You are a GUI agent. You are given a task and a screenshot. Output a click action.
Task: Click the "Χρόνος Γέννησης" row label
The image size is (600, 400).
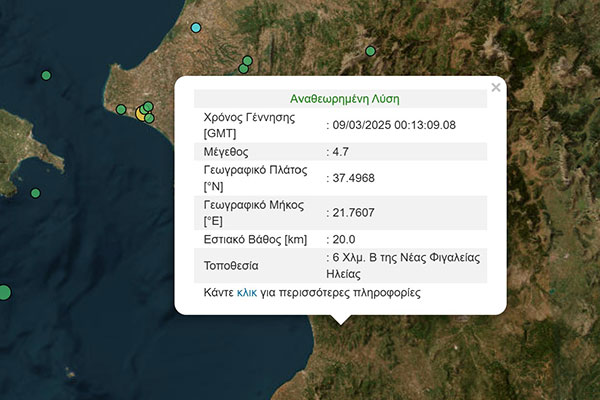[x=251, y=117]
